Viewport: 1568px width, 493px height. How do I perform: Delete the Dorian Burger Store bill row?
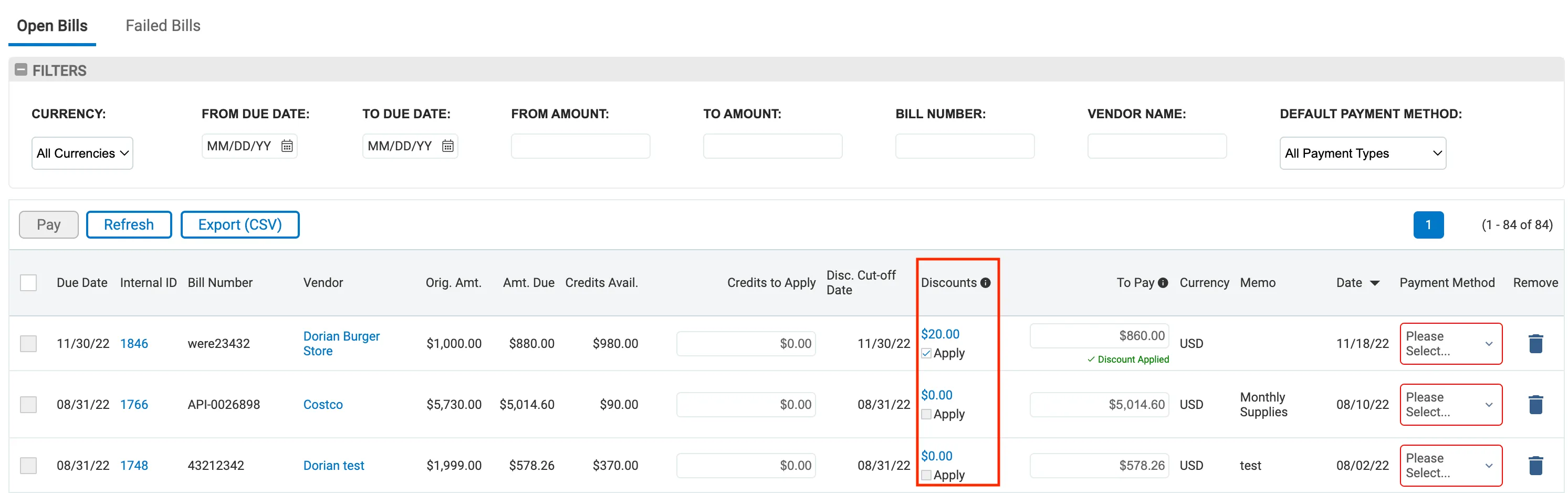[x=1535, y=344]
